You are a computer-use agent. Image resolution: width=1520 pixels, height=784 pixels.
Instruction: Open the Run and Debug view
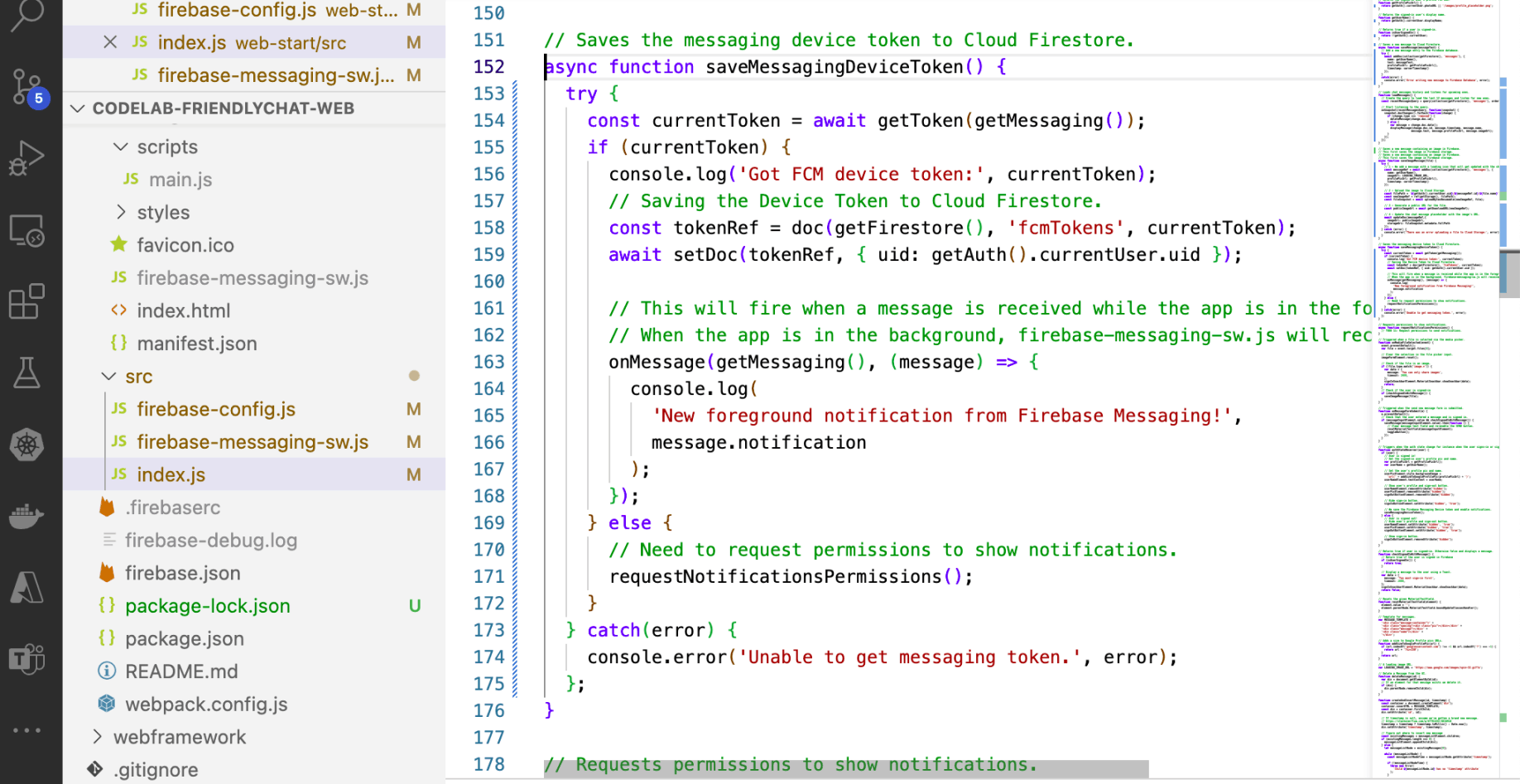(26, 158)
